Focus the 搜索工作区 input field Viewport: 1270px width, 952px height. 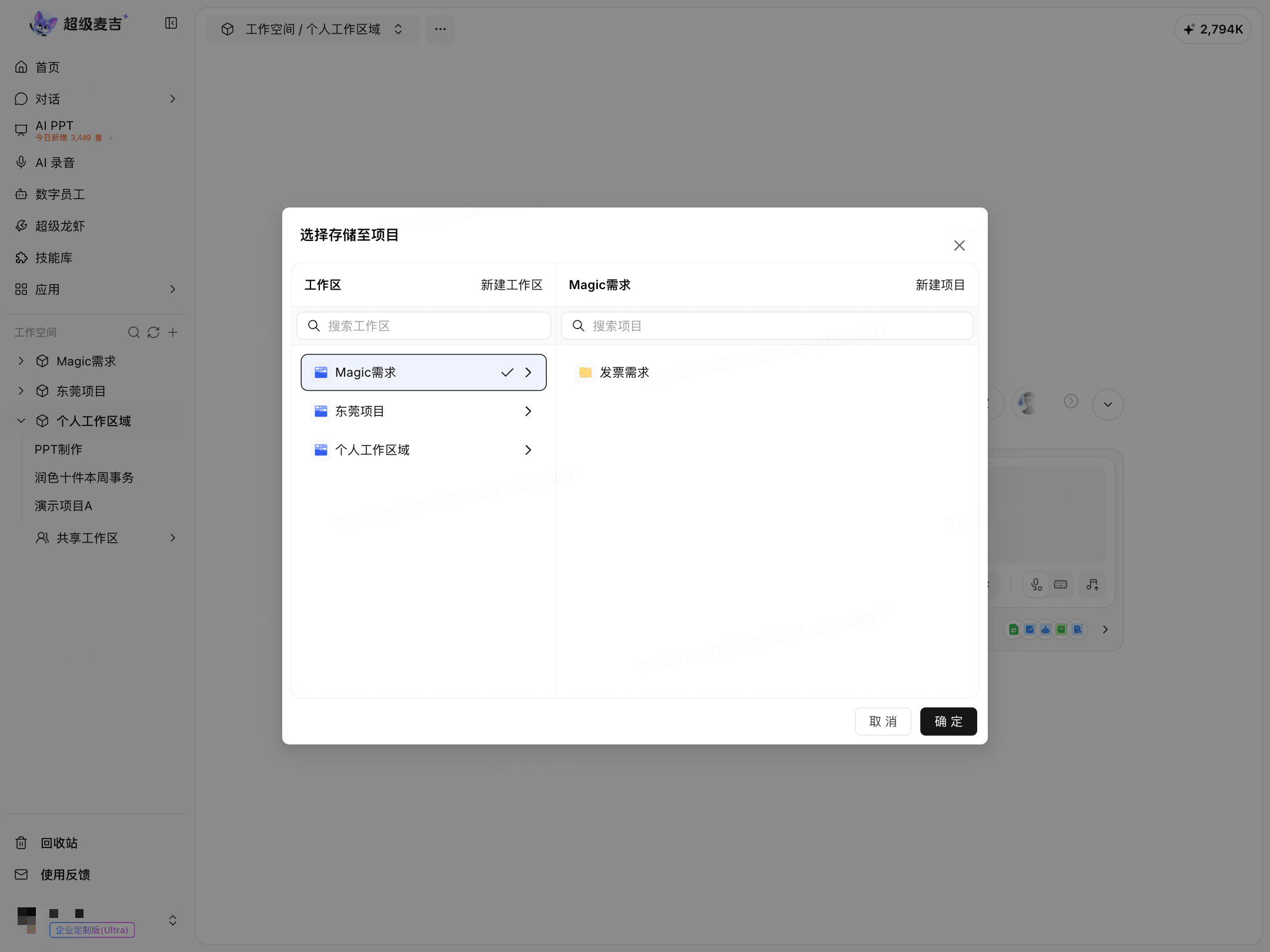(424, 326)
